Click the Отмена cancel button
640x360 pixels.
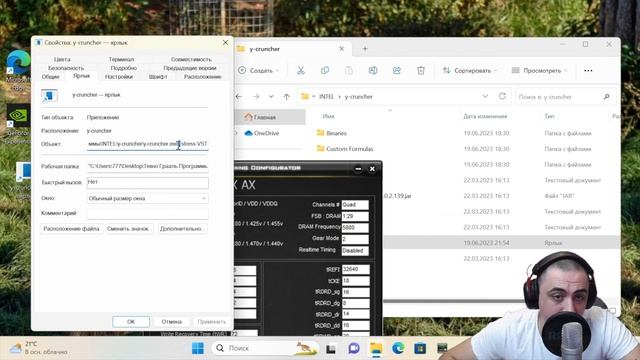tap(171, 322)
